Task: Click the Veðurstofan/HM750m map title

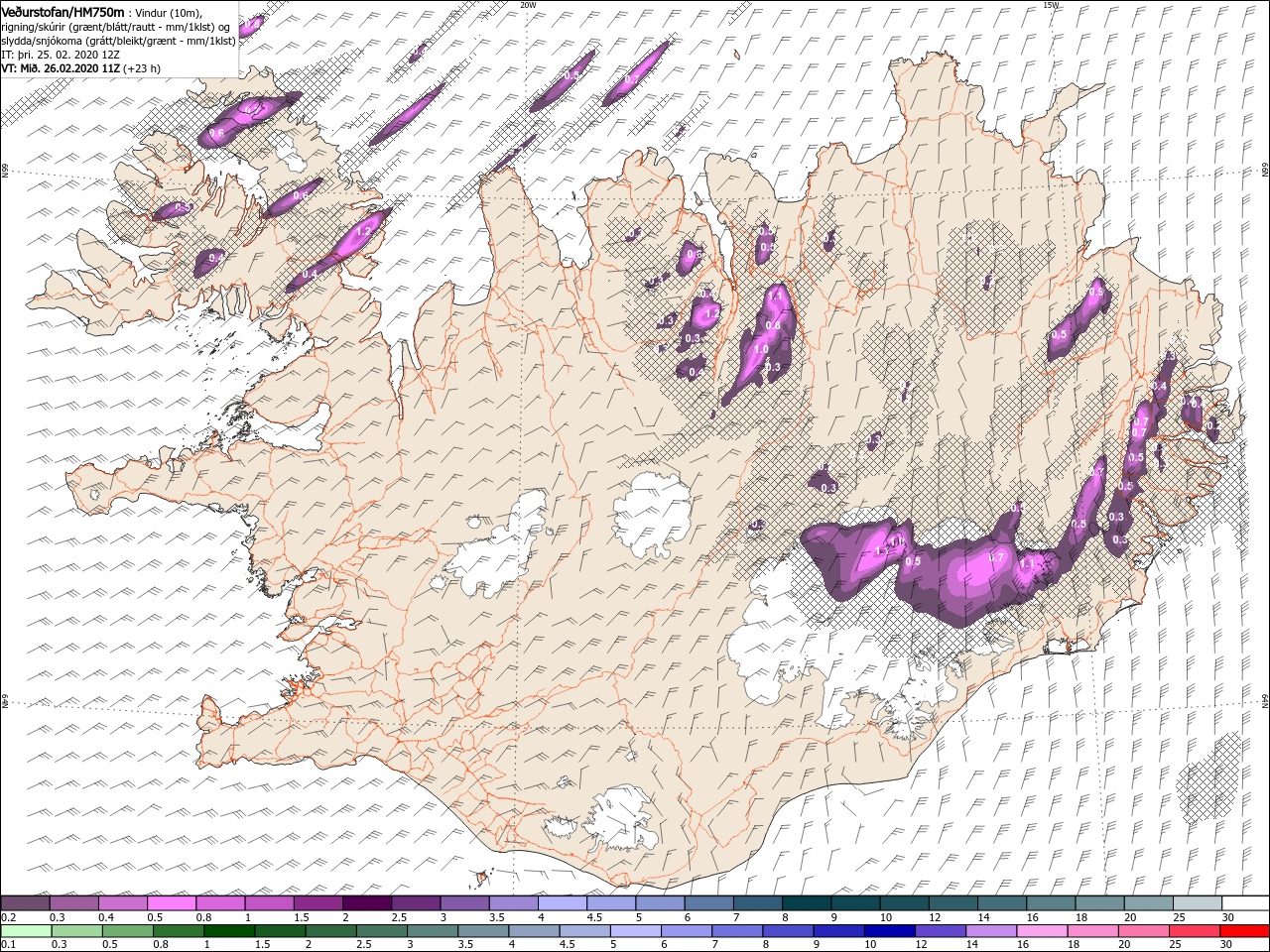Action: click(63, 11)
